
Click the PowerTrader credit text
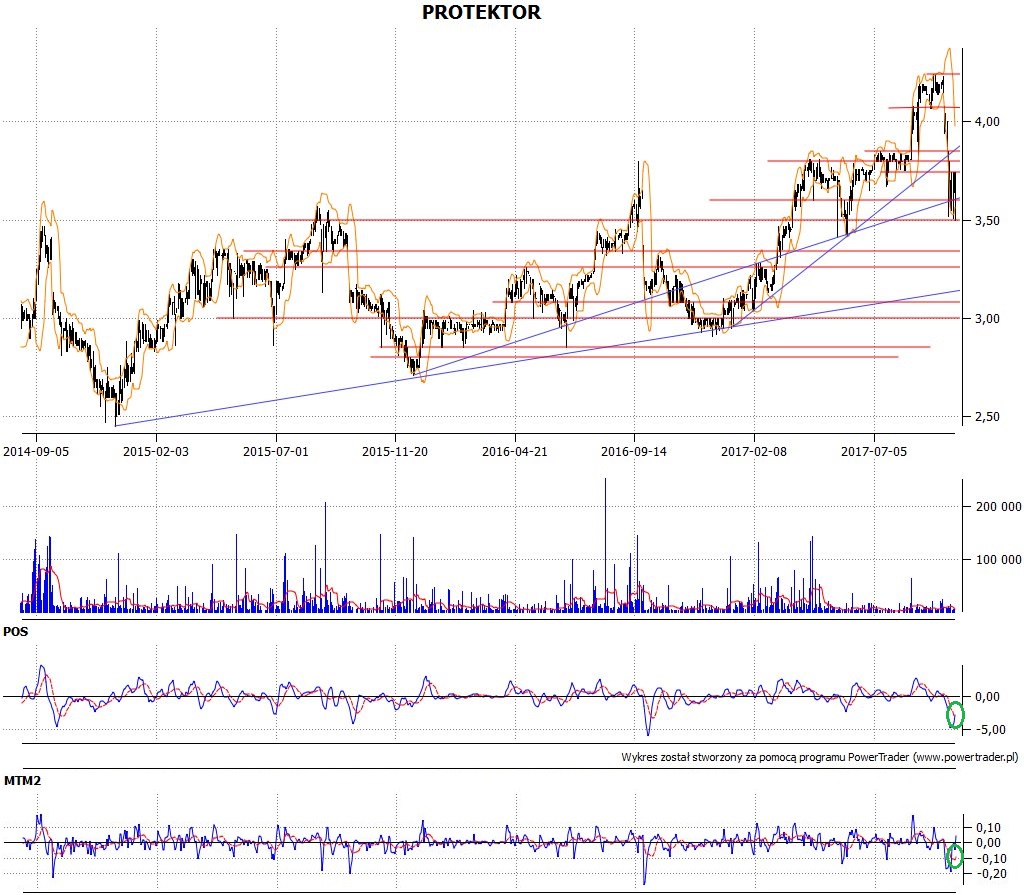pos(820,757)
